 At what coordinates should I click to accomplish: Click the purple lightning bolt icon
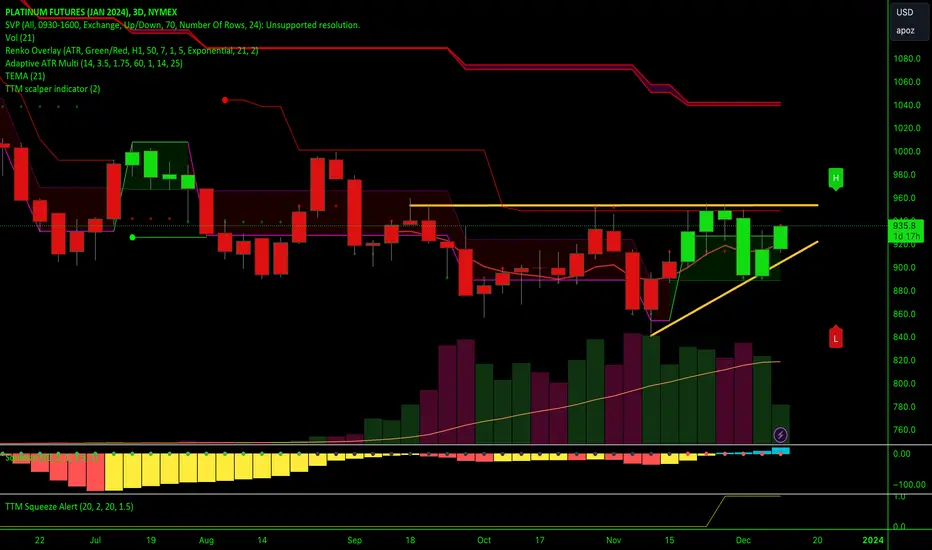pos(780,435)
